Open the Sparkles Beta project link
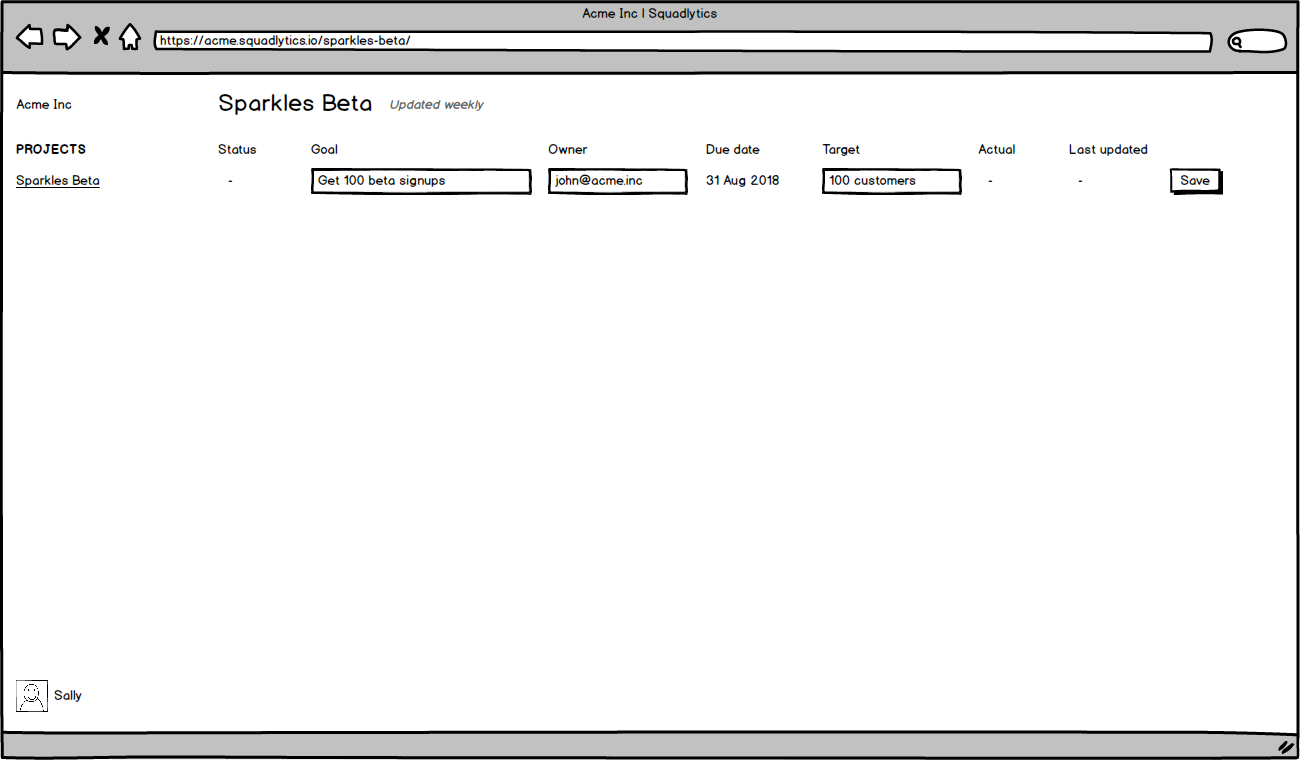1300x760 pixels. (x=58, y=181)
